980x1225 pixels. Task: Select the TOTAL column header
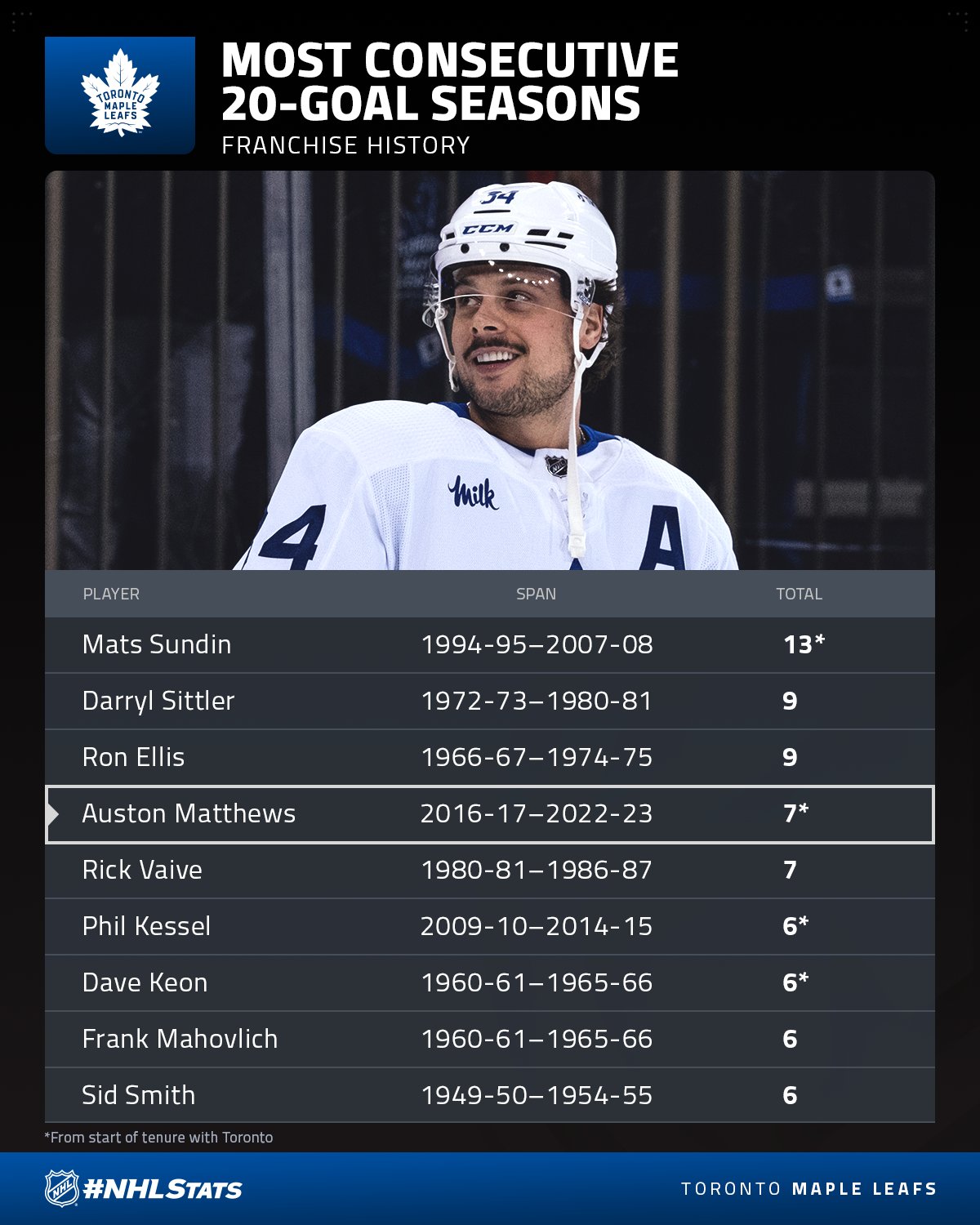tap(799, 594)
